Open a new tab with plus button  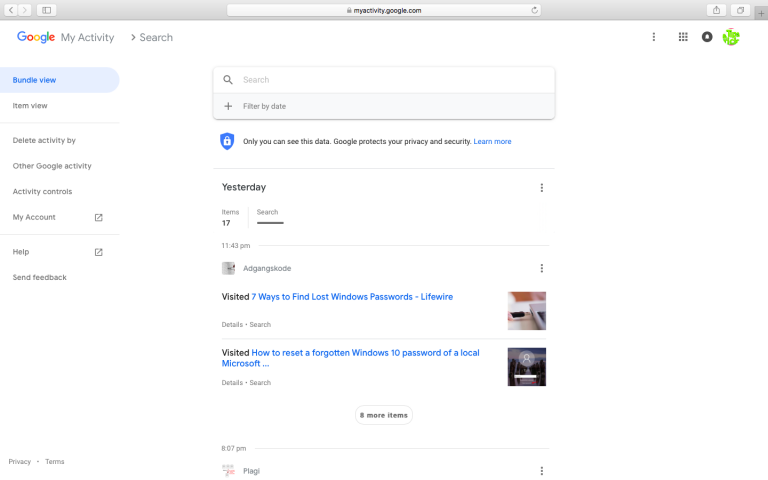(x=761, y=13)
